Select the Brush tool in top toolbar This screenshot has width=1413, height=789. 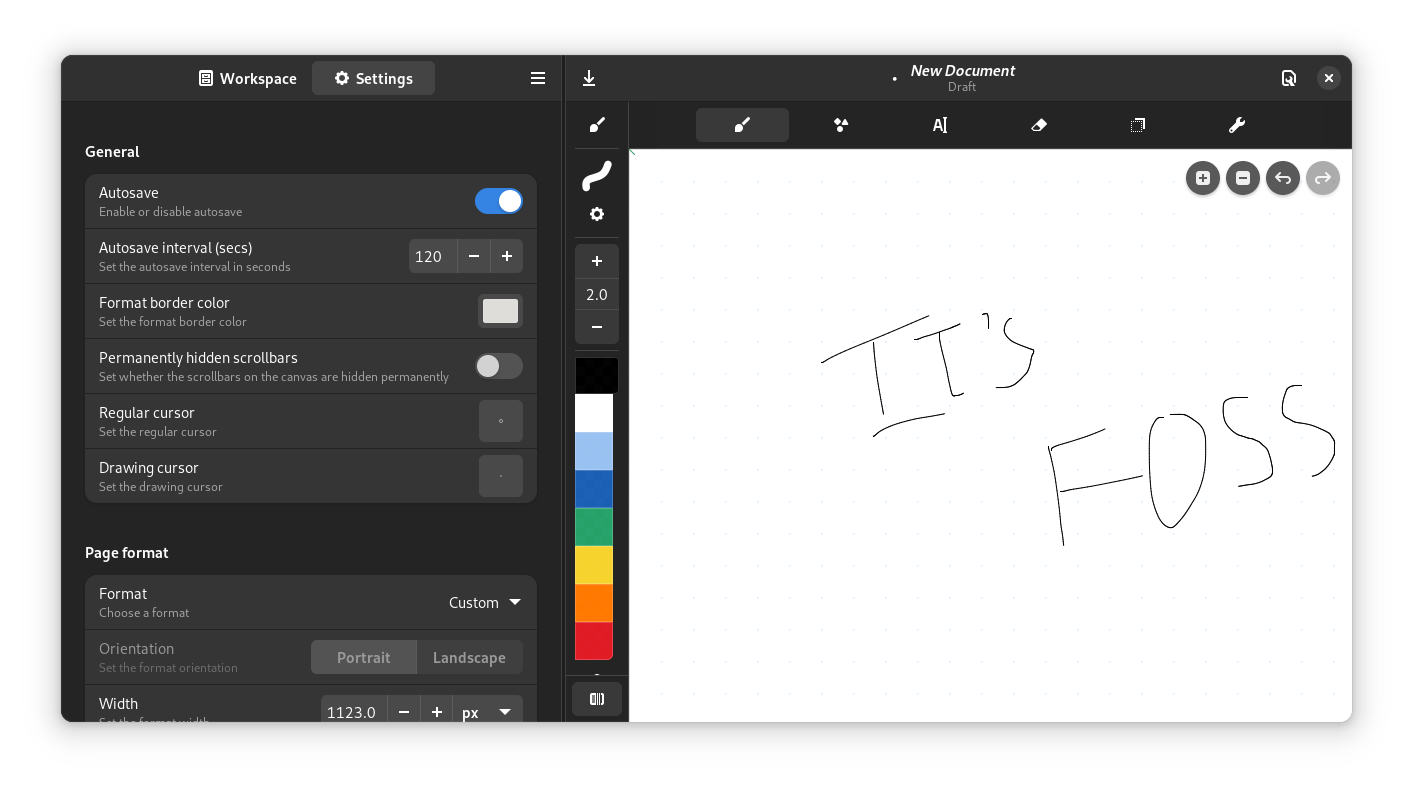(x=742, y=125)
